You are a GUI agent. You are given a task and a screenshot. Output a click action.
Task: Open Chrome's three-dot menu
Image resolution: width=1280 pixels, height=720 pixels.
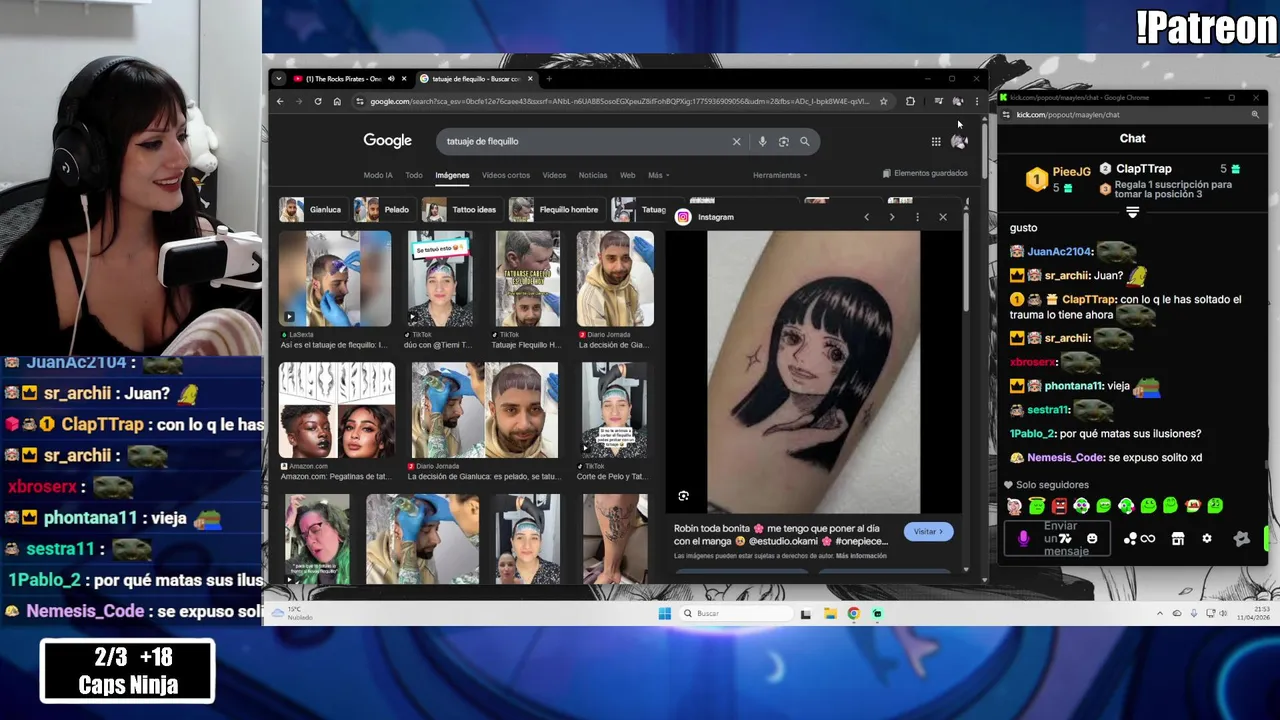tap(977, 101)
